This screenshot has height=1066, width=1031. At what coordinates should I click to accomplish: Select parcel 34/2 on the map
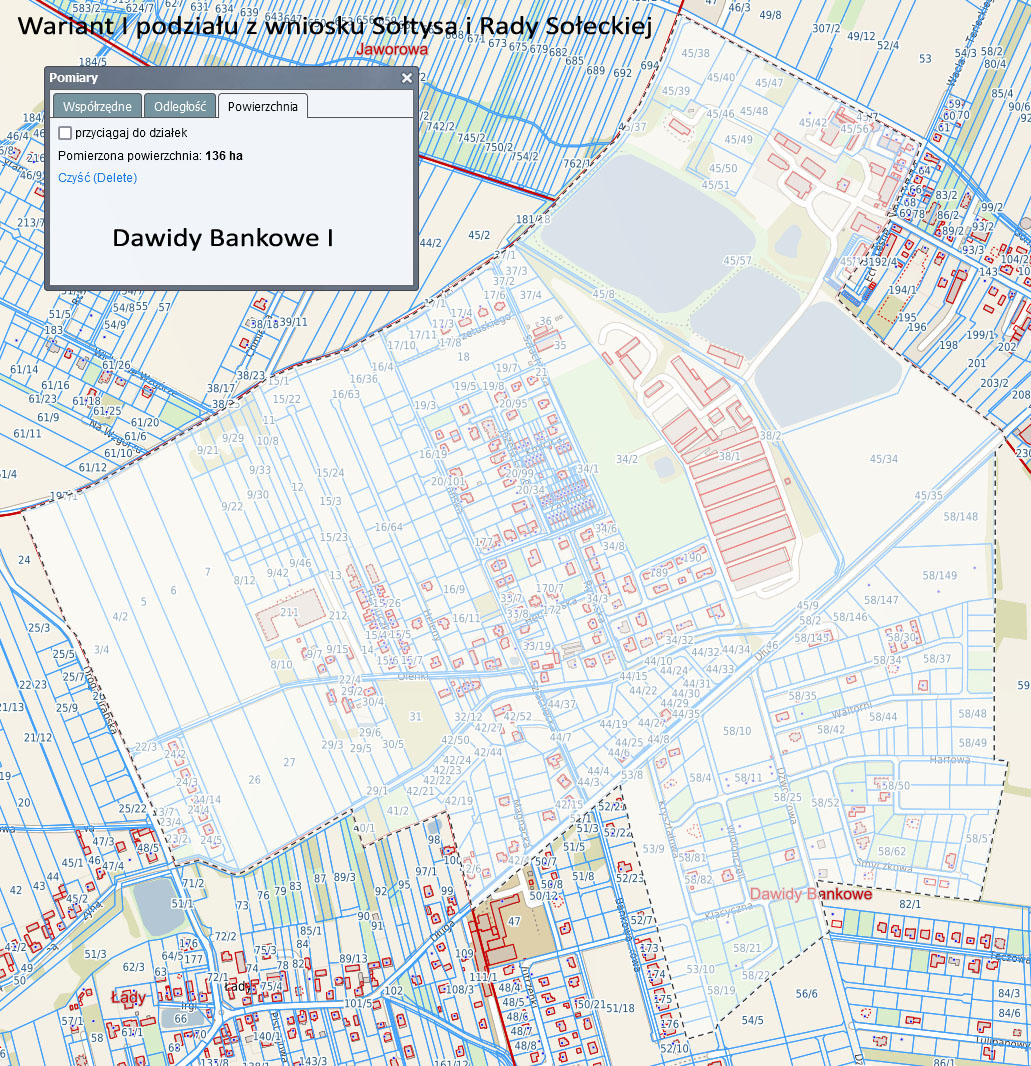point(627,460)
